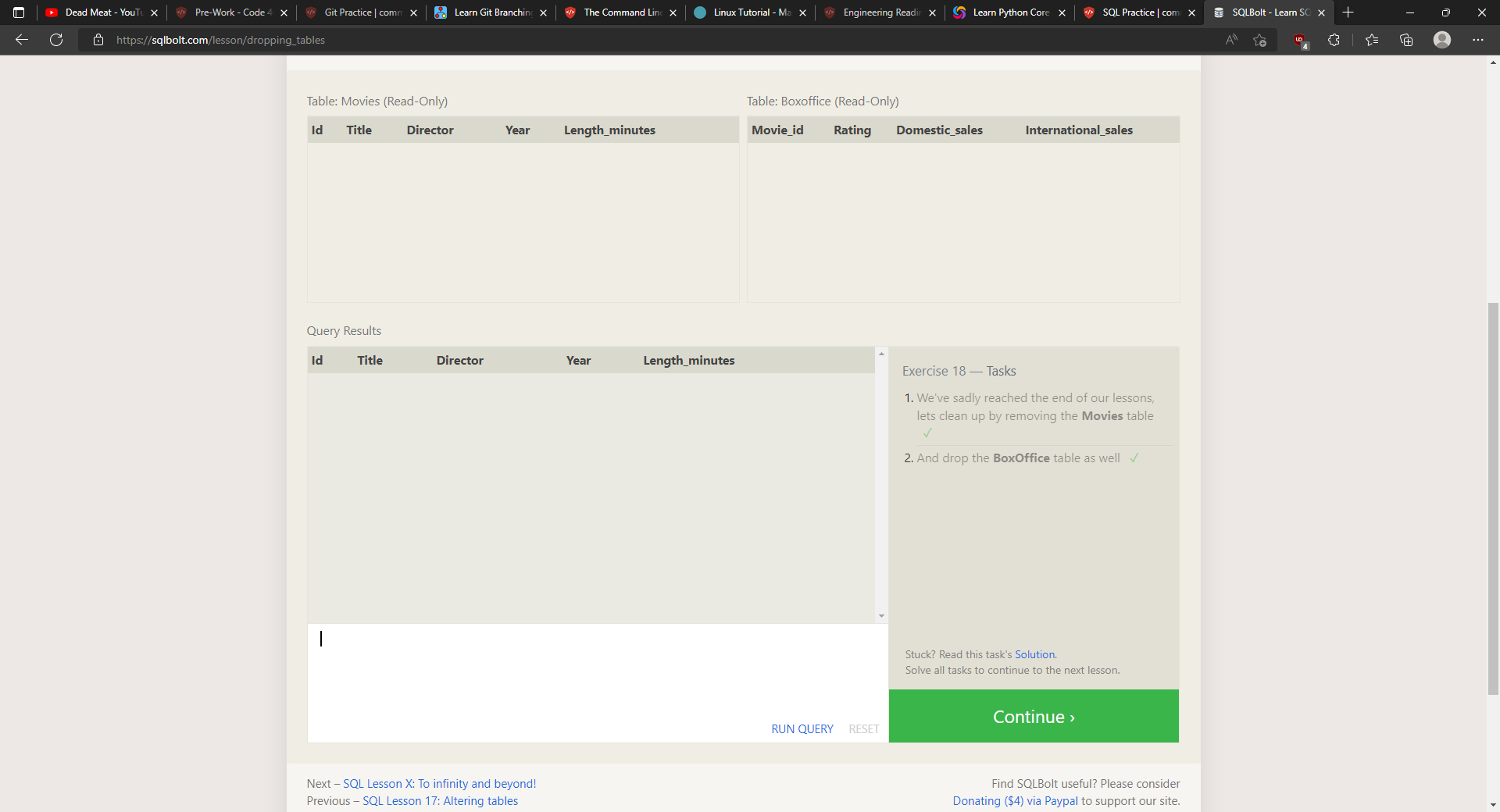Viewport: 1500px width, 812px height.
Task: Switch to the Learn Git Branching tab
Action: [492, 12]
